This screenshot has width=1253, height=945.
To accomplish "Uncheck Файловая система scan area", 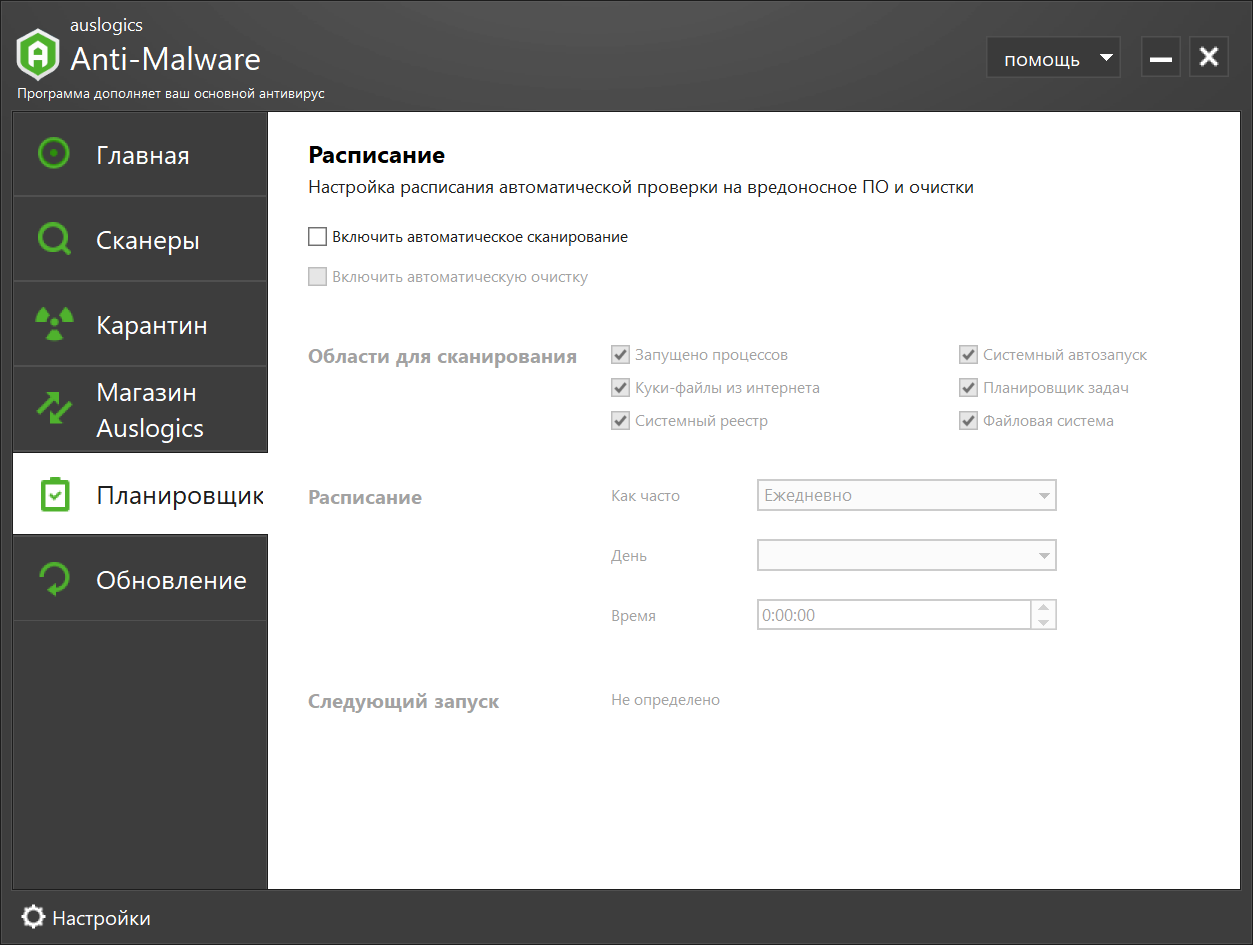I will point(968,421).
